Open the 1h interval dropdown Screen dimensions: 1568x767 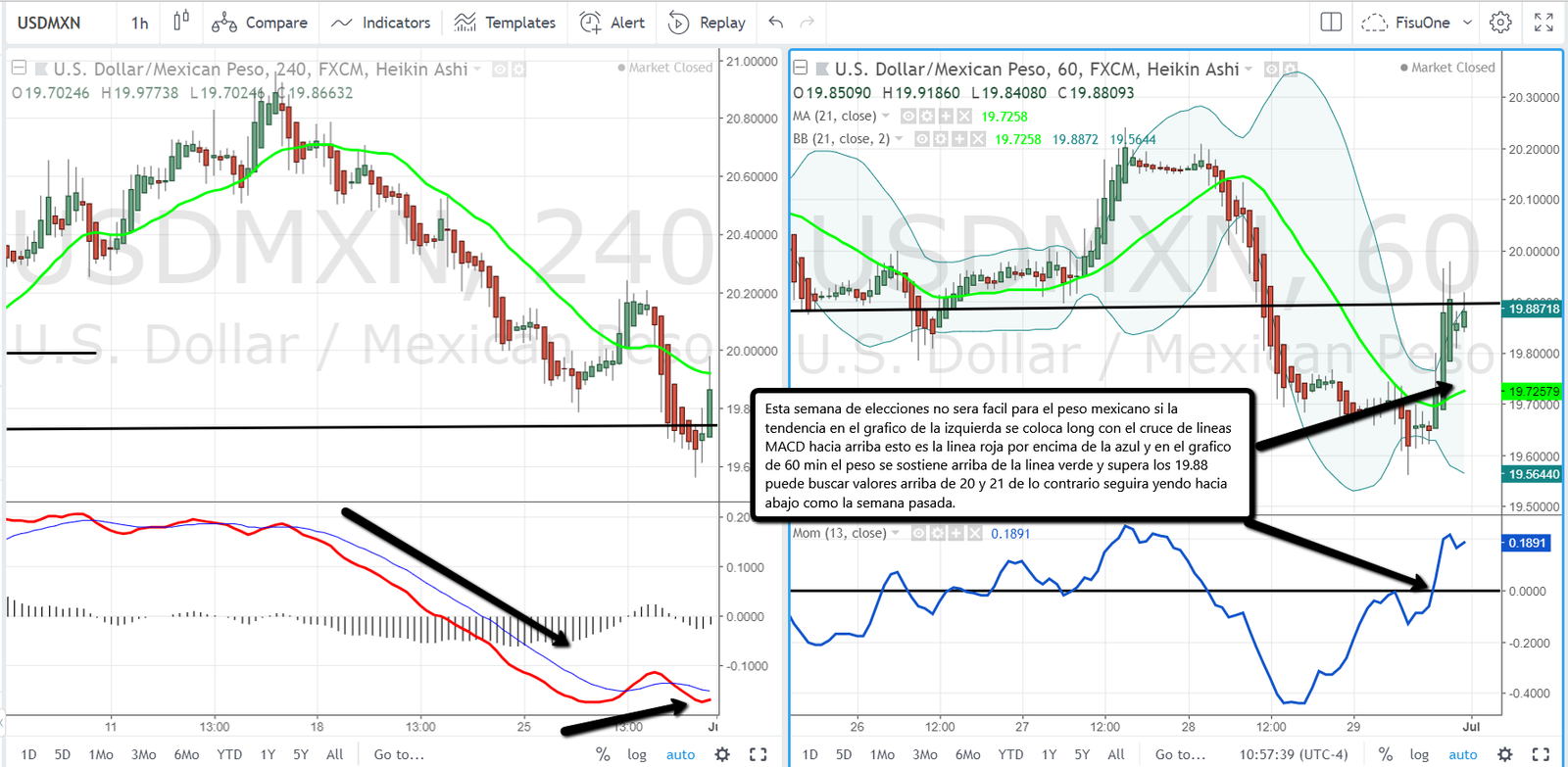click(x=140, y=23)
